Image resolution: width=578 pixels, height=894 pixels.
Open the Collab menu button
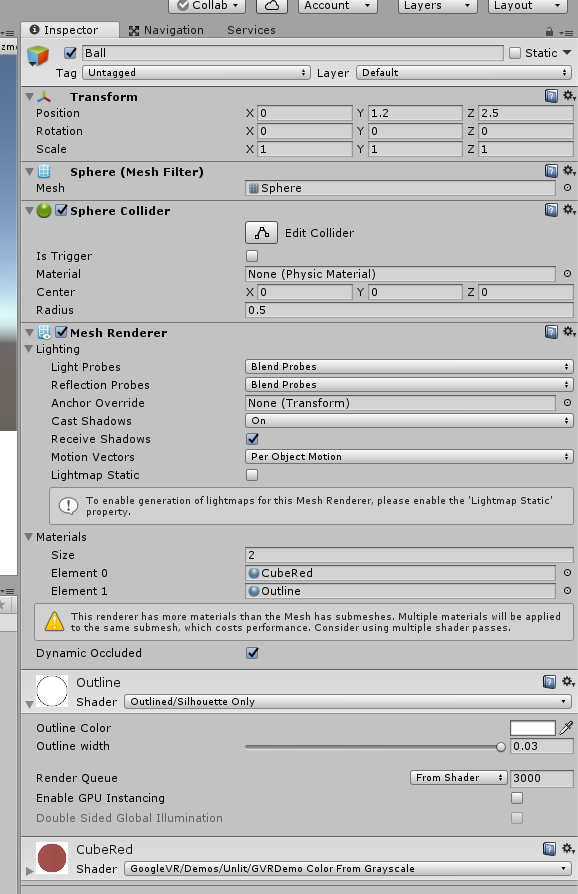coord(207,5)
